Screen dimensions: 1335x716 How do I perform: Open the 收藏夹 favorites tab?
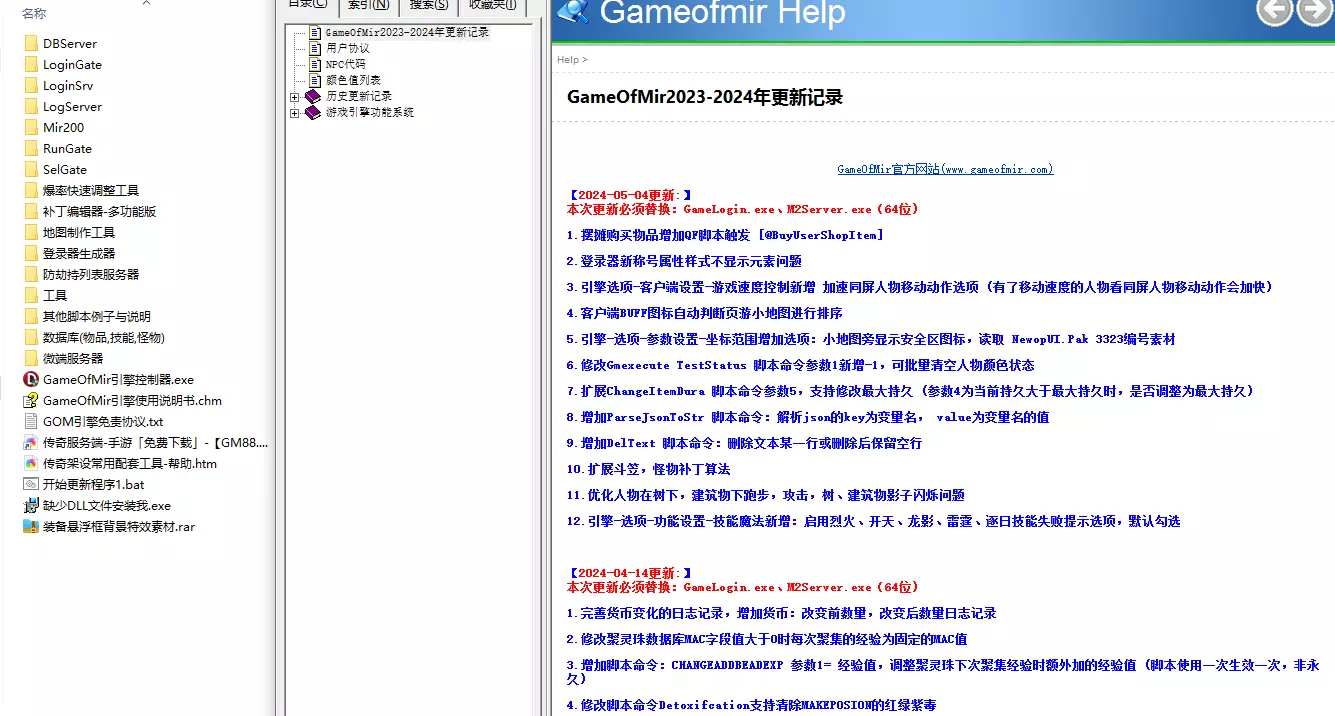coord(492,6)
